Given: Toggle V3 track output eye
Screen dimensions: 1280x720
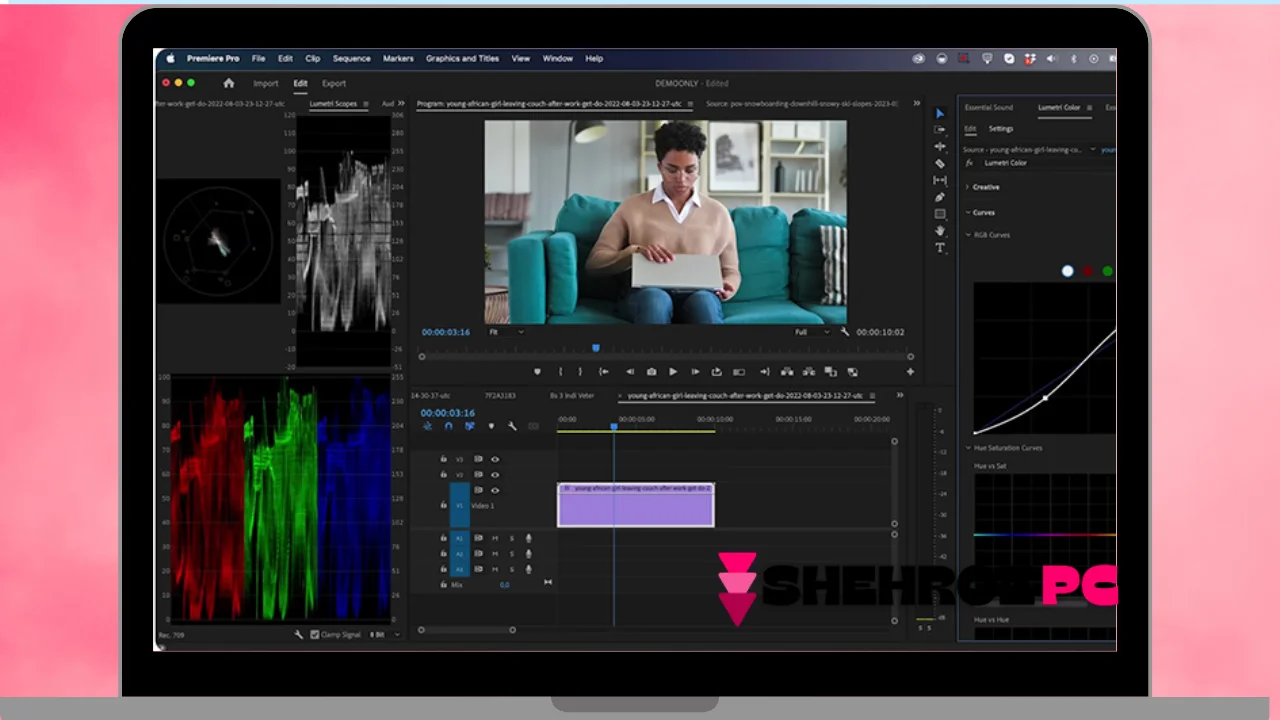Looking at the screenshot, I should click(494, 459).
